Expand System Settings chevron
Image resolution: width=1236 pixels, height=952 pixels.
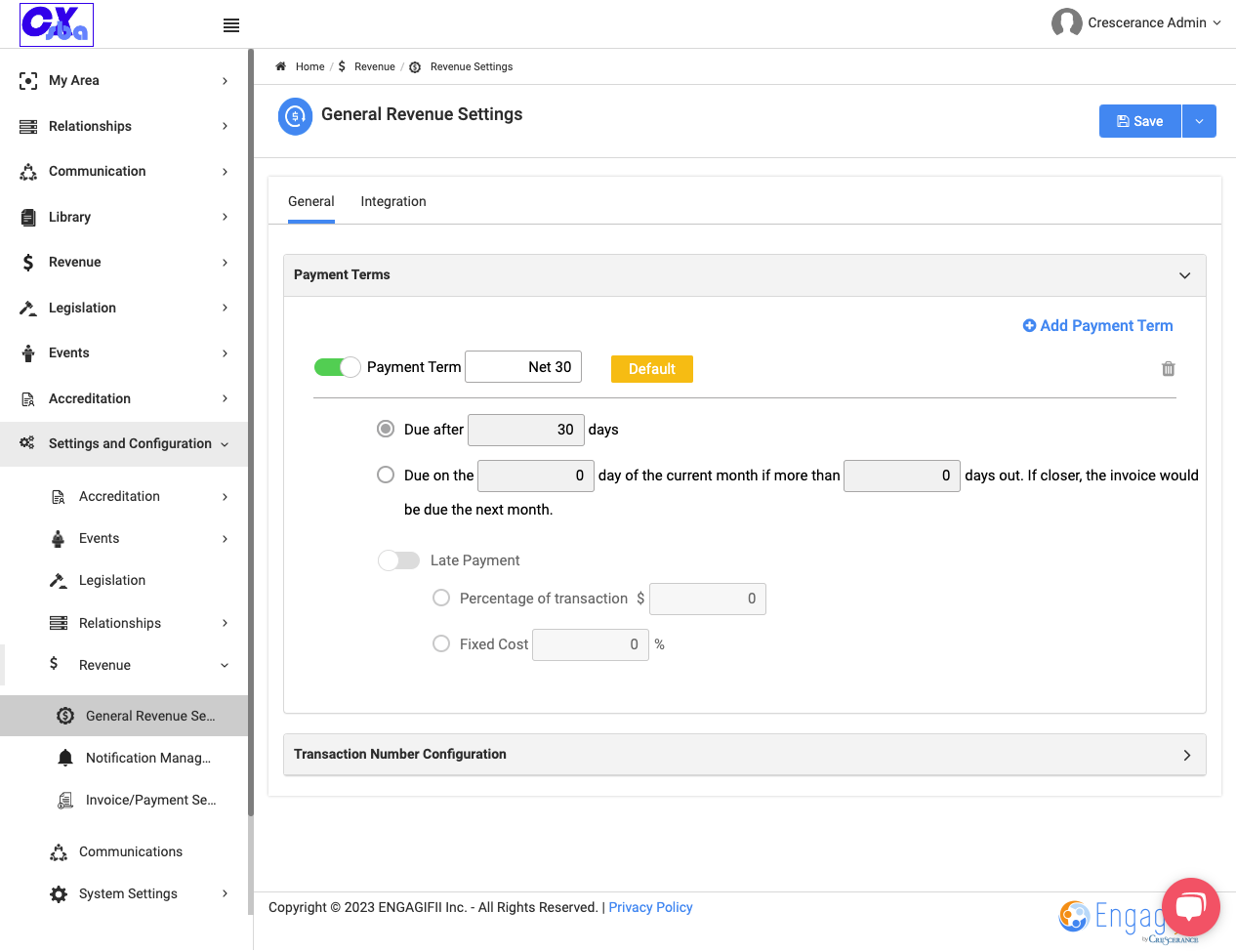tap(225, 893)
